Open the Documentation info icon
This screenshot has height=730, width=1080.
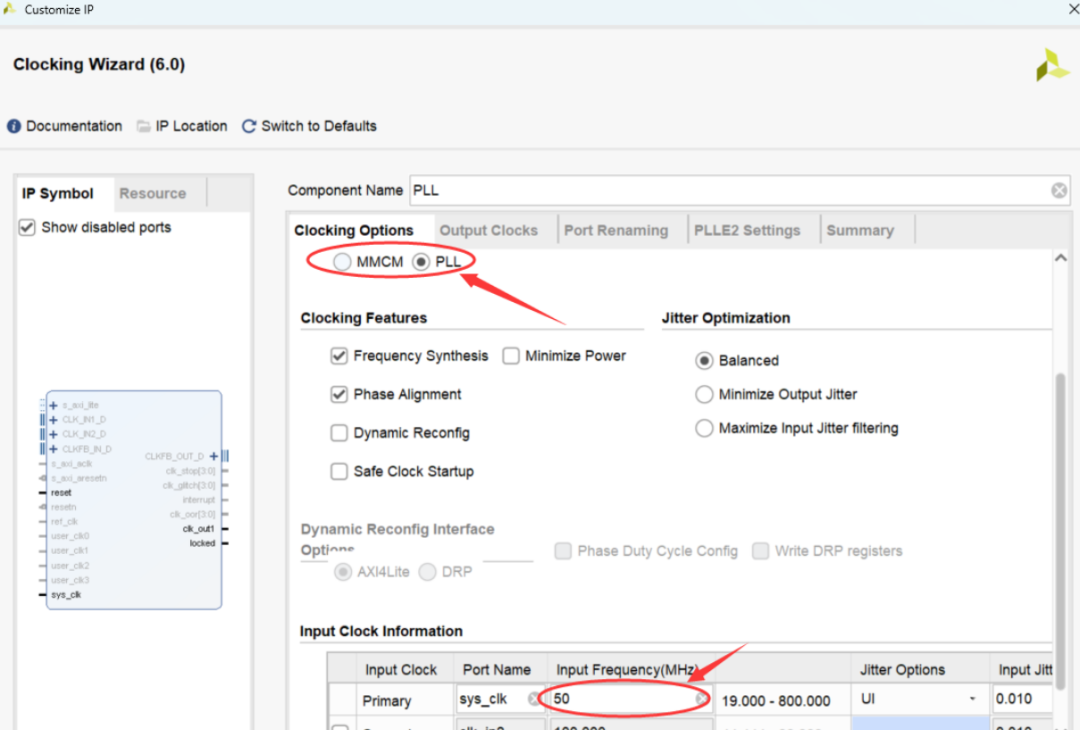[14, 126]
